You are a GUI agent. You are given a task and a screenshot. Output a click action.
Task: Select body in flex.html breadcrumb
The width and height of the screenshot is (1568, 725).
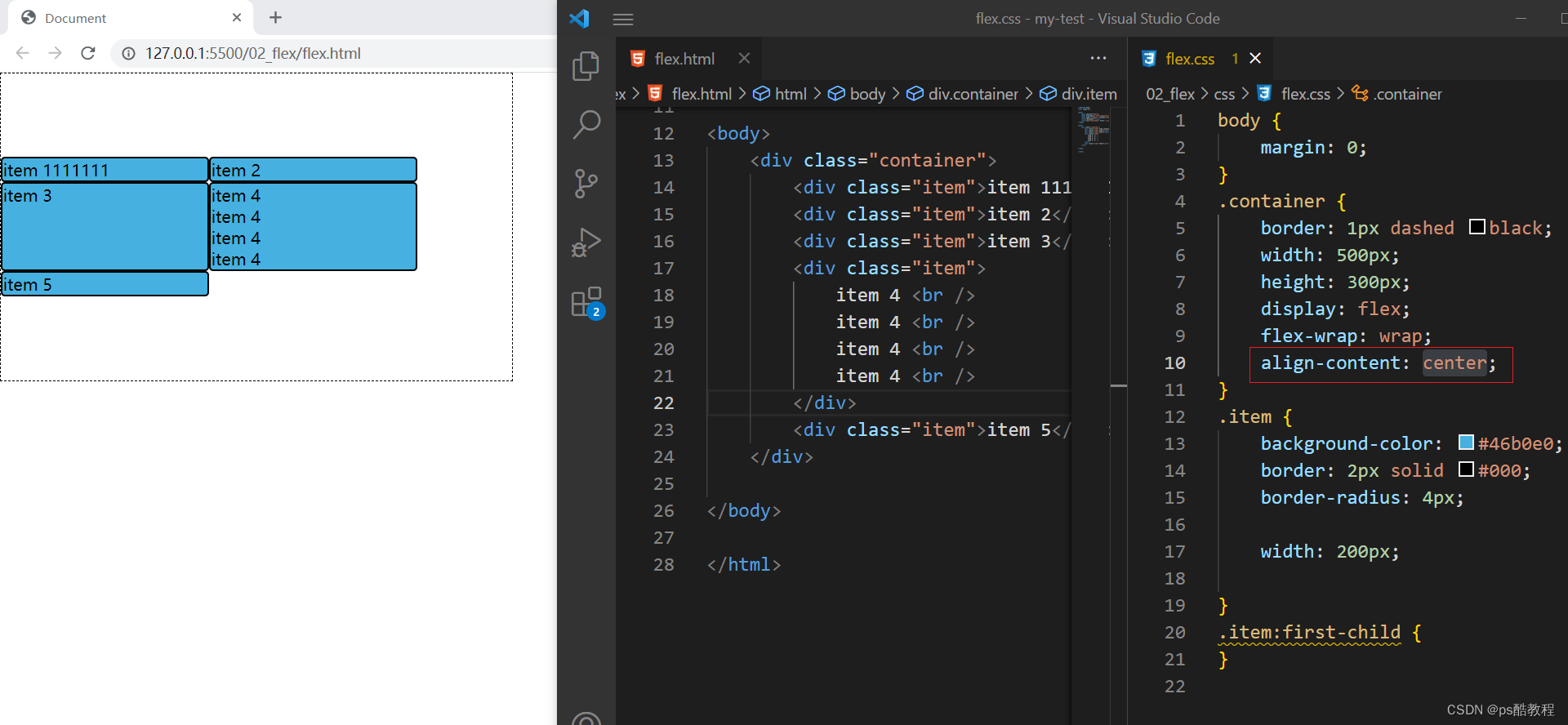click(857, 94)
